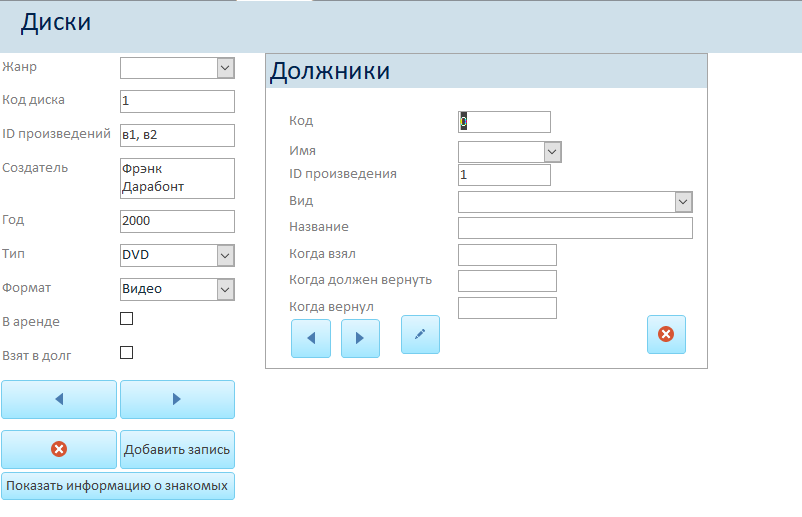Click the Когда взял date field
Screen dimensions: 802x517
(x=507, y=255)
